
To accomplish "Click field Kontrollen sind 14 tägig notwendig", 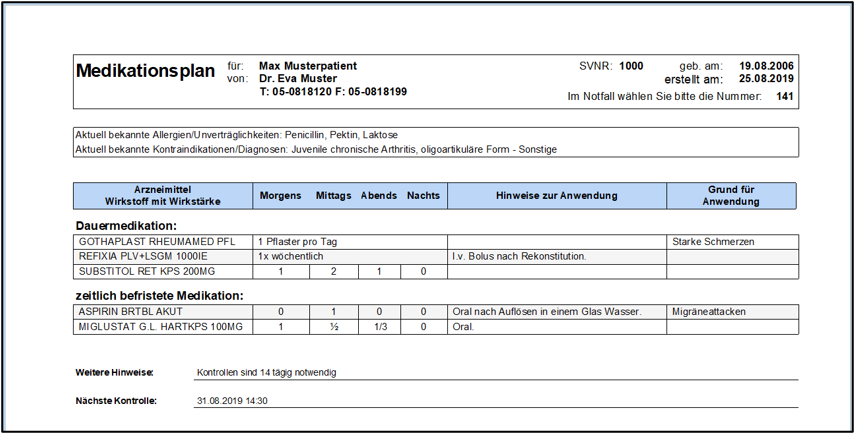I will click(x=496, y=373).
